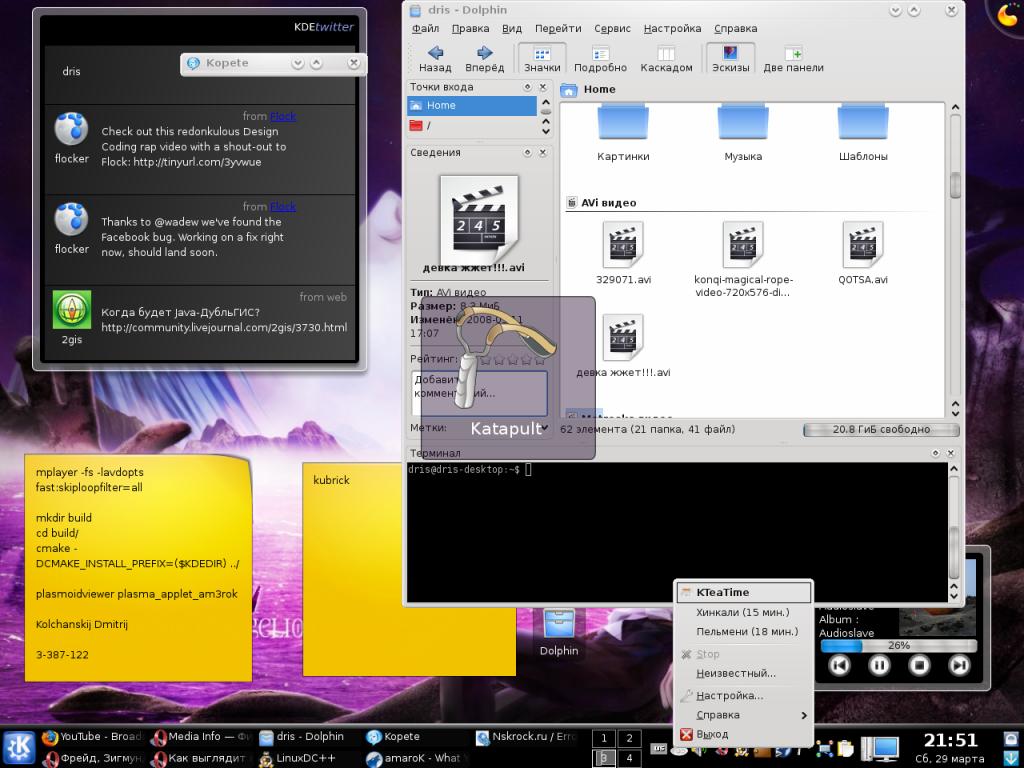Viewport: 1024px width, 768px height.
Task: Undock the Точки входа panel
Action: (528, 87)
